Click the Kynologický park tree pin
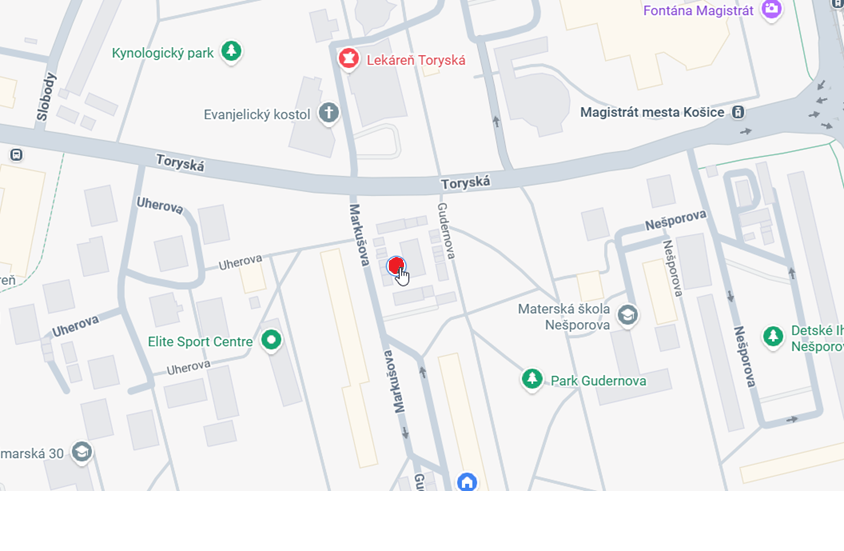844x551 pixels. pos(231,52)
